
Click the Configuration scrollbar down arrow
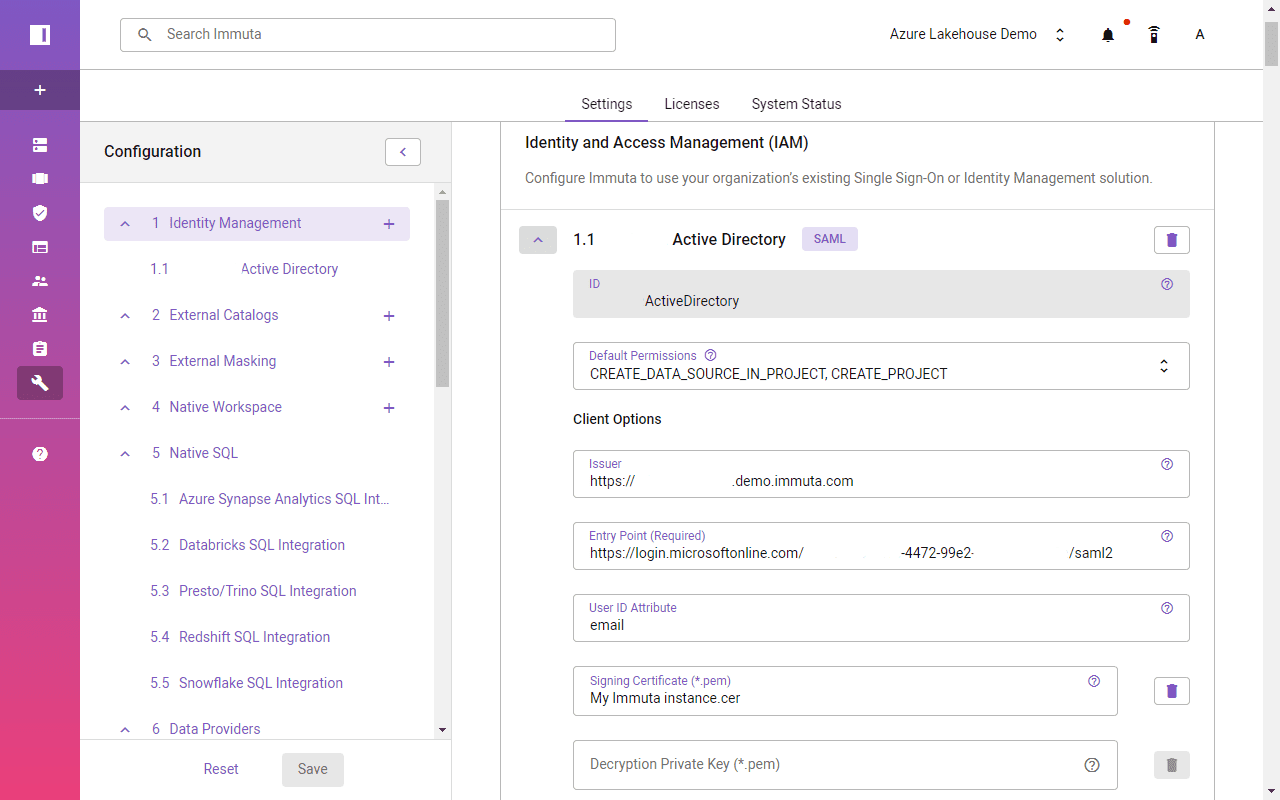click(x=443, y=731)
